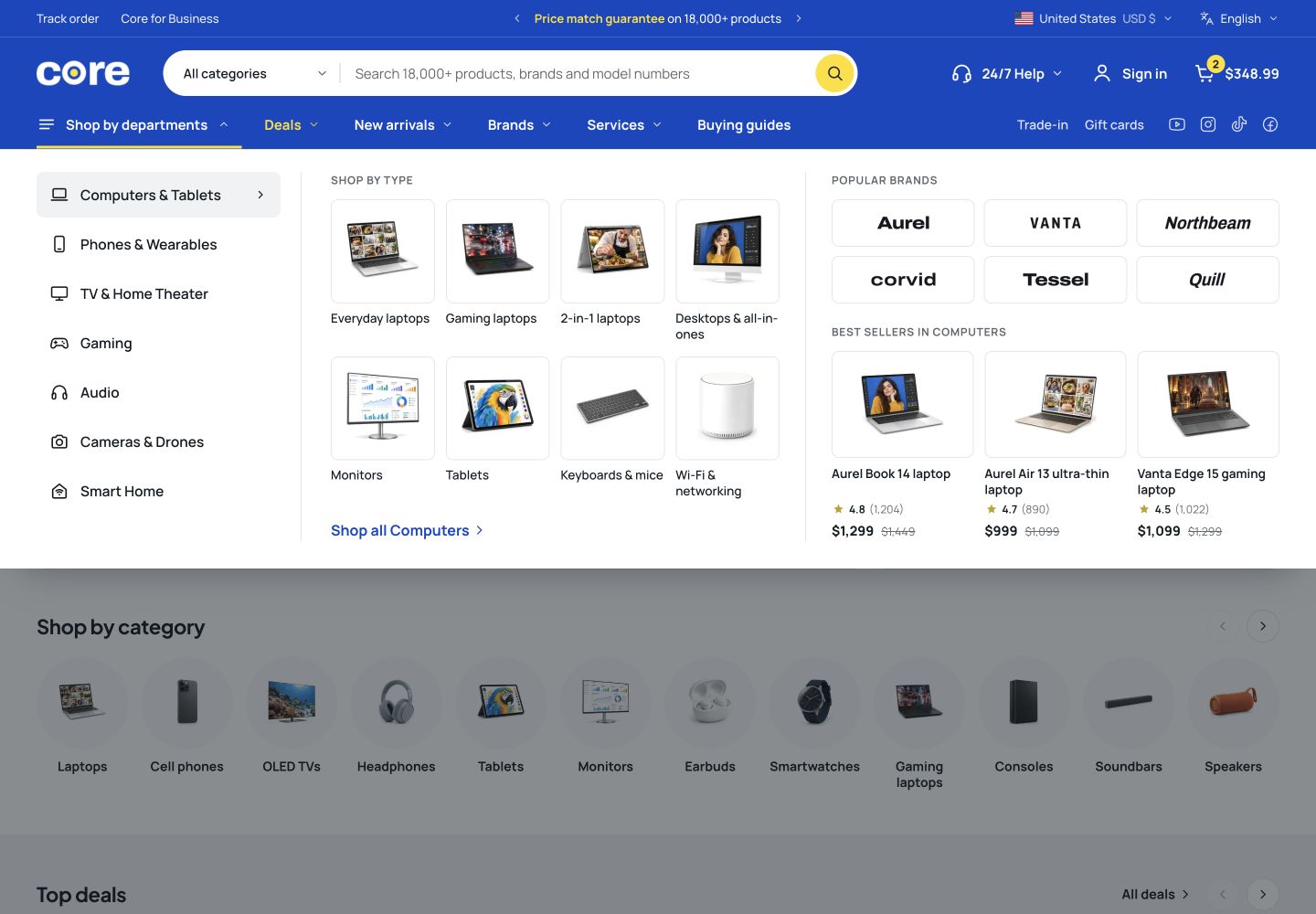Image resolution: width=1316 pixels, height=914 pixels.
Task: Open United States USD currency selector
Action: pos(1093,18)
